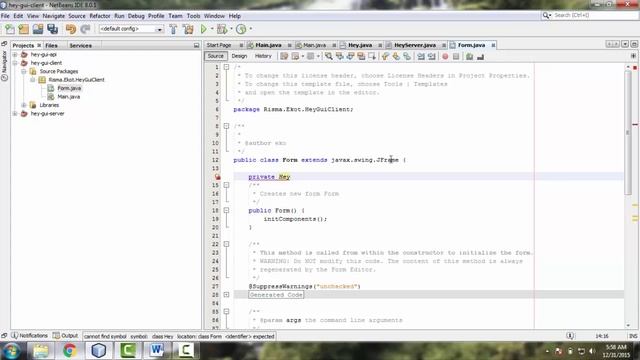This screenshot has width=640, height=360.
Task: Click the Toggle Bookmark icon in editor toolbar
Action: point(407,56)
